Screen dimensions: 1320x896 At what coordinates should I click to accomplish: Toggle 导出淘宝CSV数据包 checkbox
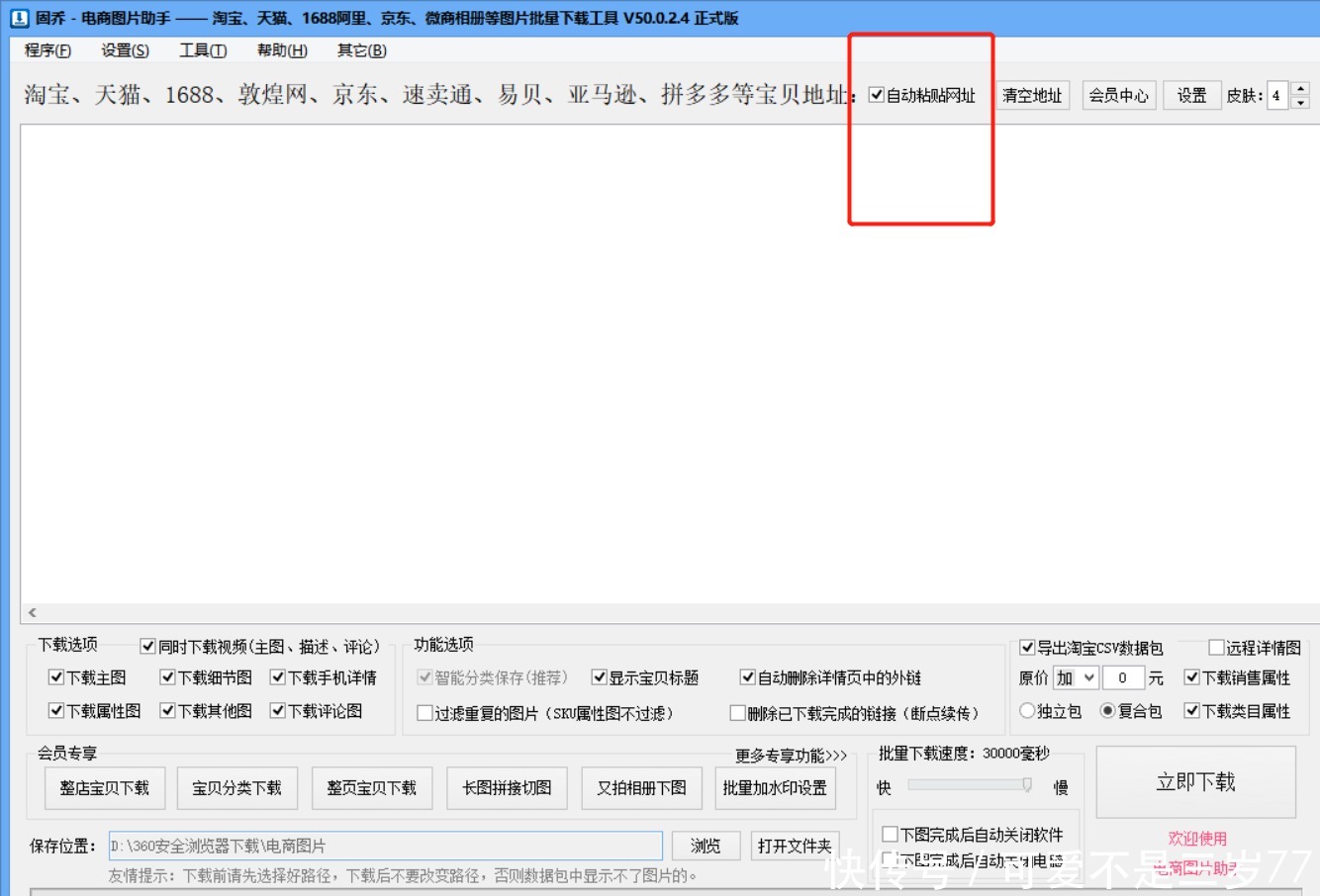pyautogui.click(x=1027, y=648)
